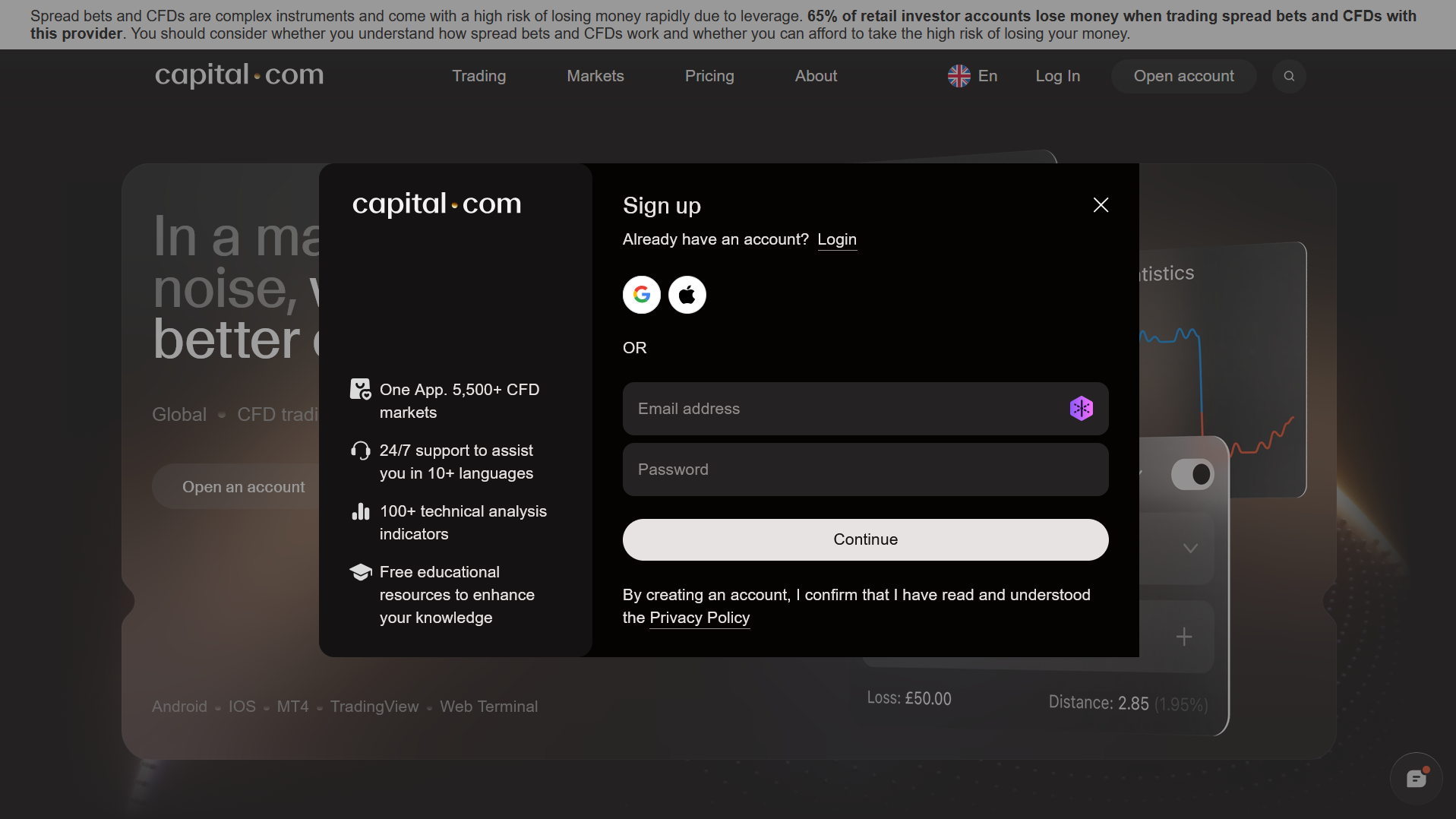The image size is (1456, 819).
Task: Open the search icon in header
Action: [1289, 76]
